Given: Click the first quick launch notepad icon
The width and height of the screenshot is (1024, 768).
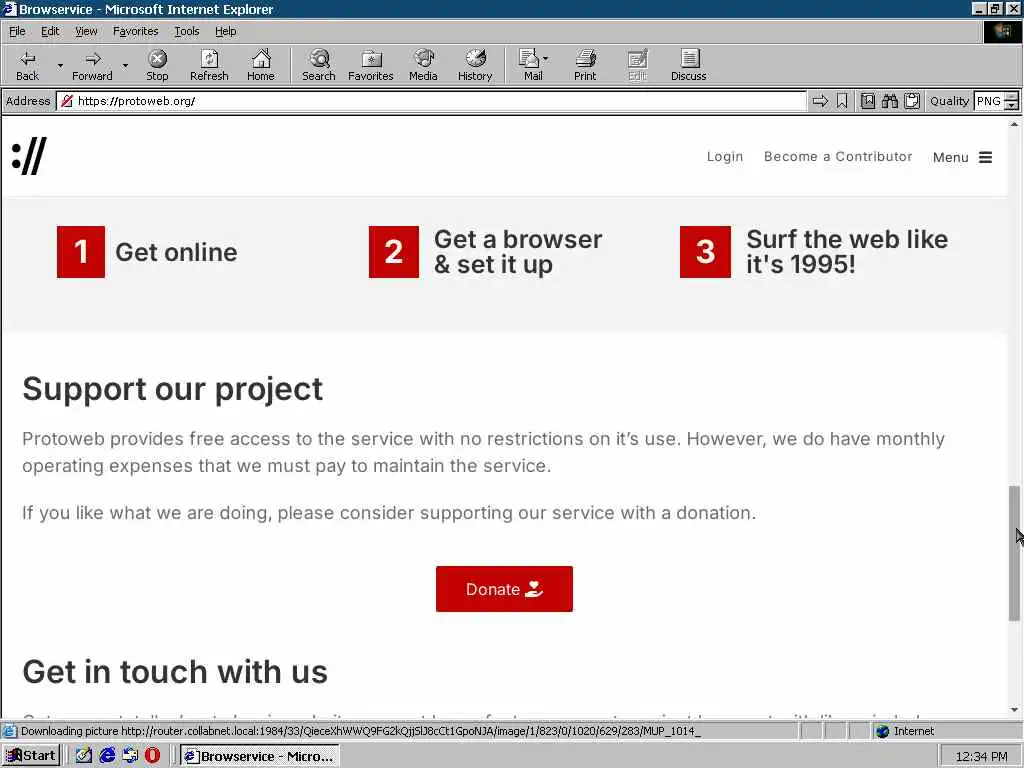Looking at the screenshot, I should [x=84, y=756].
